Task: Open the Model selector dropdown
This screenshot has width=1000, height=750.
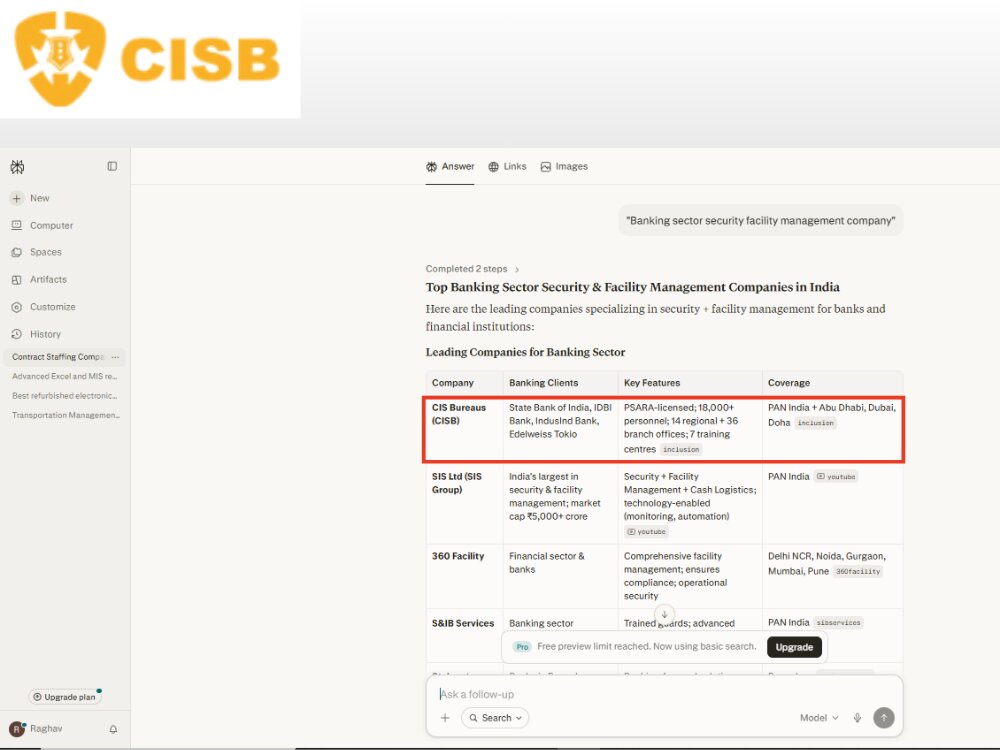Action: 819,718
